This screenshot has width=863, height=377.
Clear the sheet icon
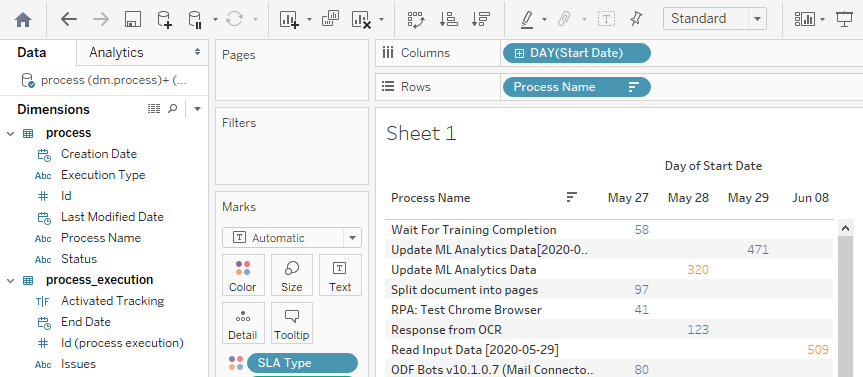point(361,20)
